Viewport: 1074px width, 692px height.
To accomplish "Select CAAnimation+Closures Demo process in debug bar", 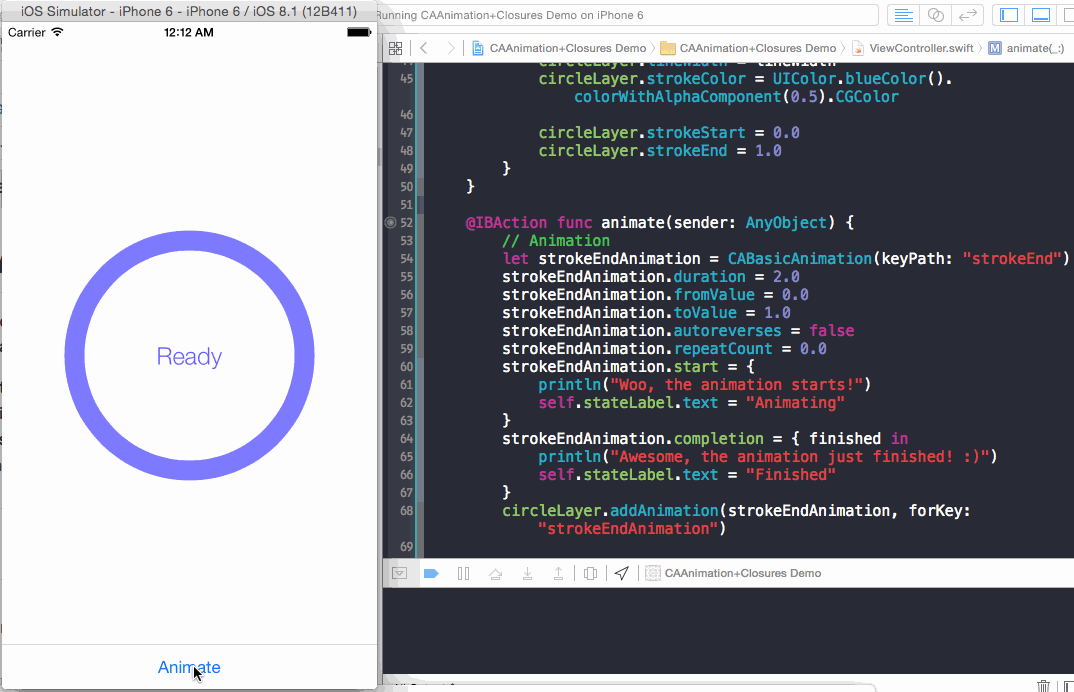I will click(734, 573).
